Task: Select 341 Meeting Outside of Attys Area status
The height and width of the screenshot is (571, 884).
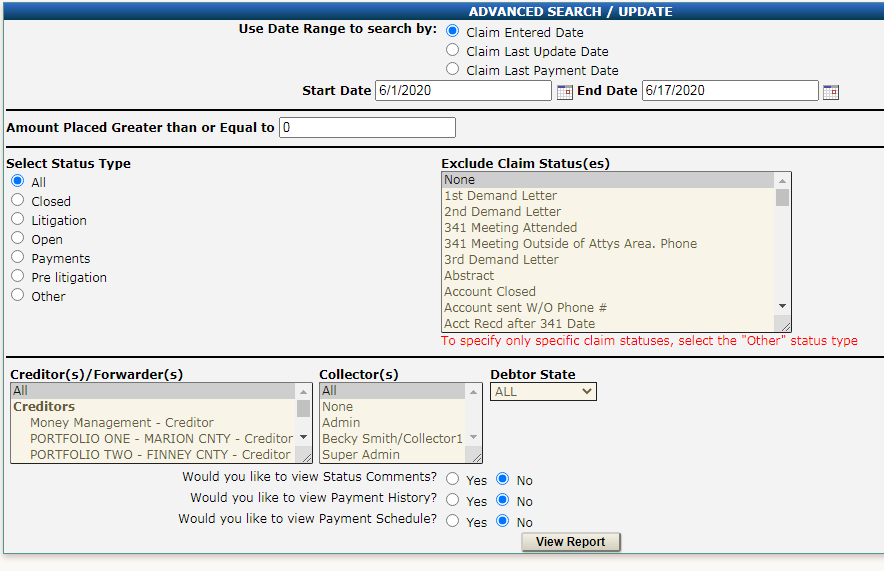Action: [x=608, y=244]
